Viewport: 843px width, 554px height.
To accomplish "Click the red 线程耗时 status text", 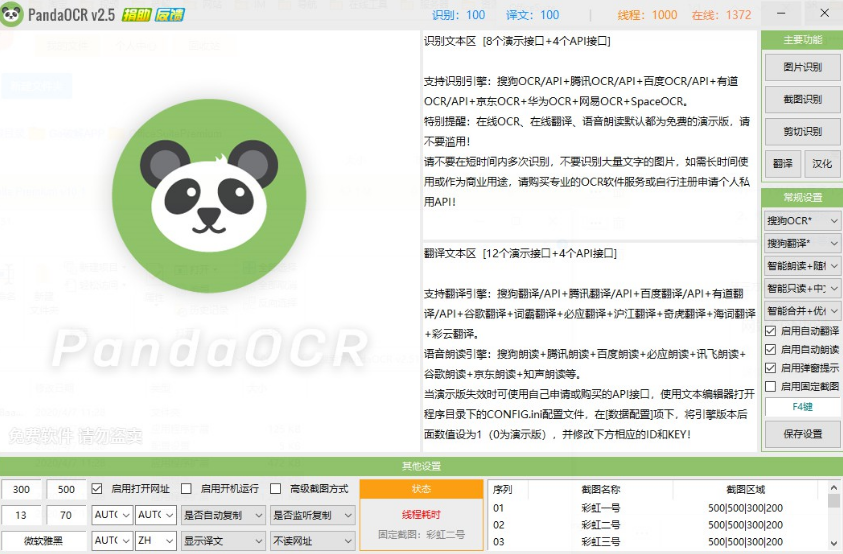I will click(422, 515).
